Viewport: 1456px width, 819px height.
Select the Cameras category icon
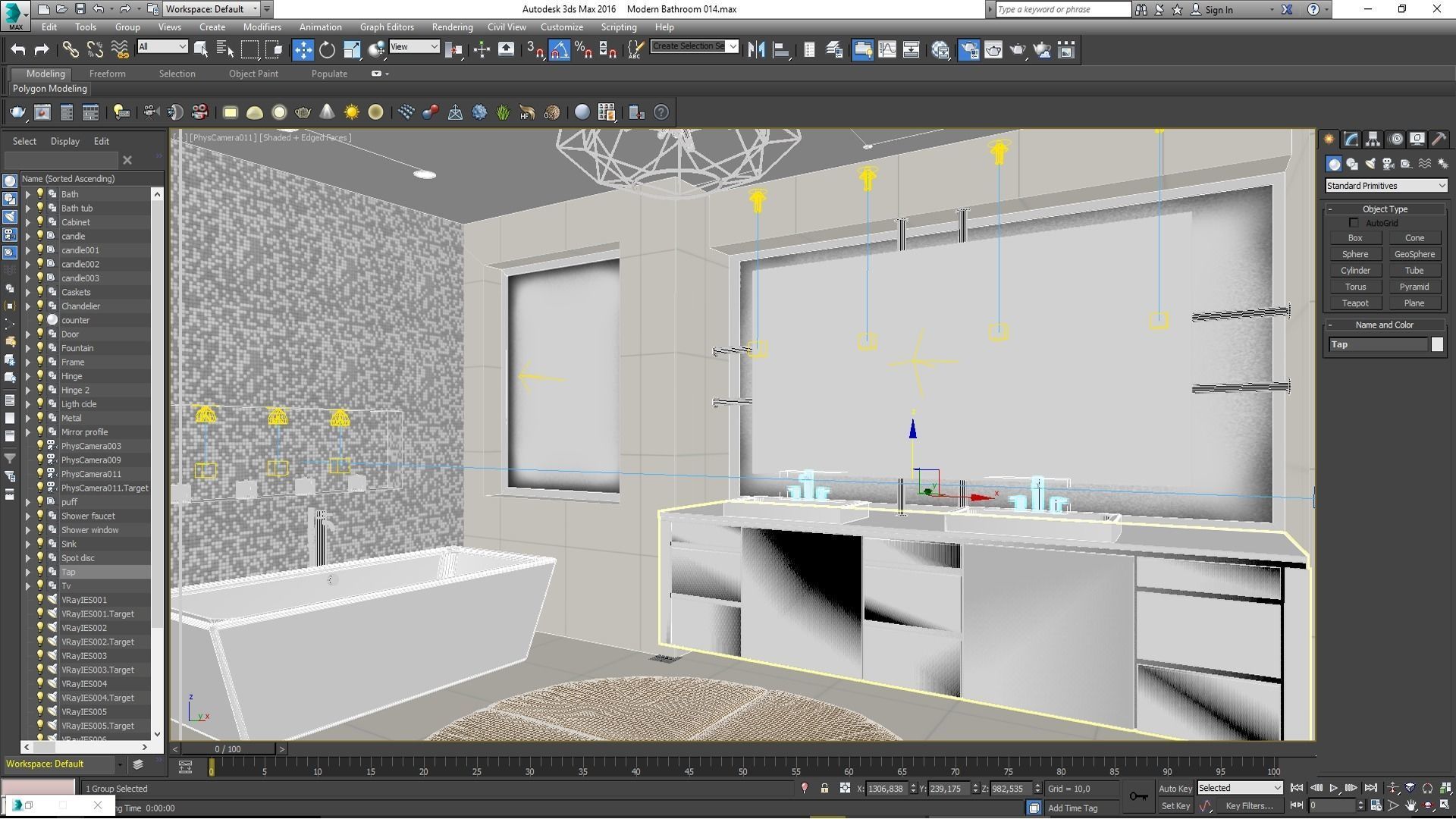1388,164
